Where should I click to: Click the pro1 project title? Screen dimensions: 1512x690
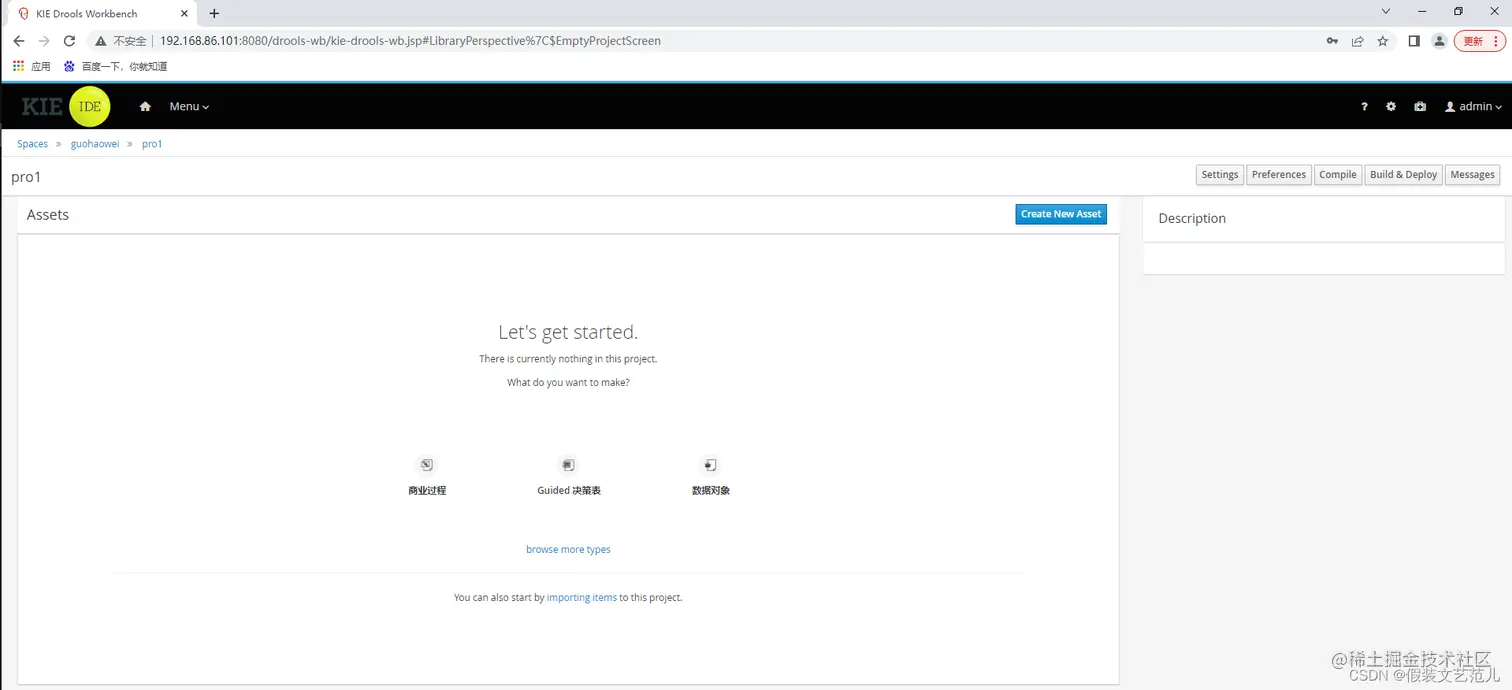tap(26, 177)
